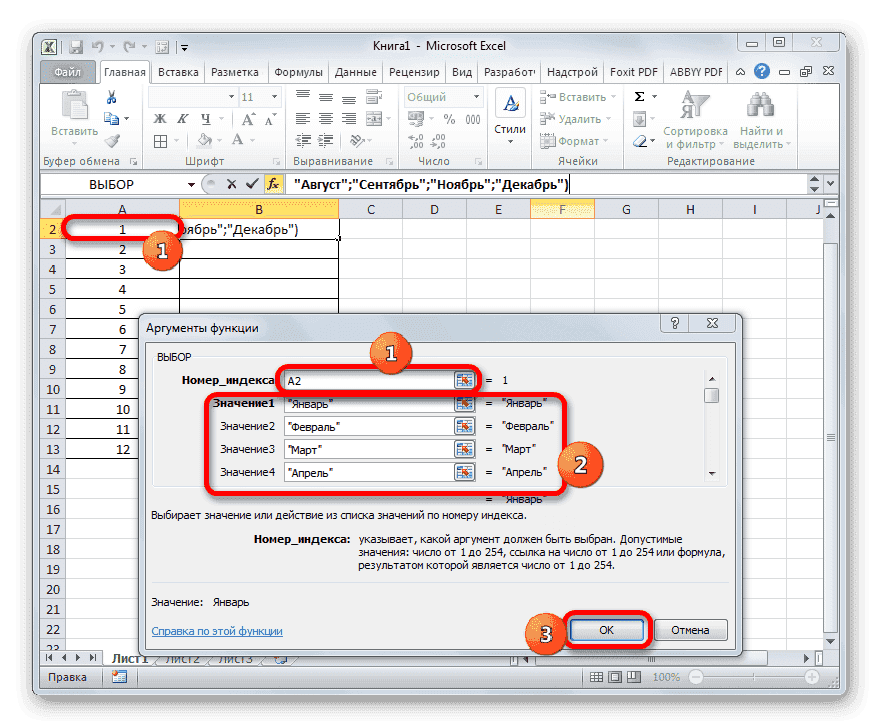Image resolution: width=879 pixels, height=728 pixels.
Task: Click the Insert Function fx icon
Action: point(272,184)
